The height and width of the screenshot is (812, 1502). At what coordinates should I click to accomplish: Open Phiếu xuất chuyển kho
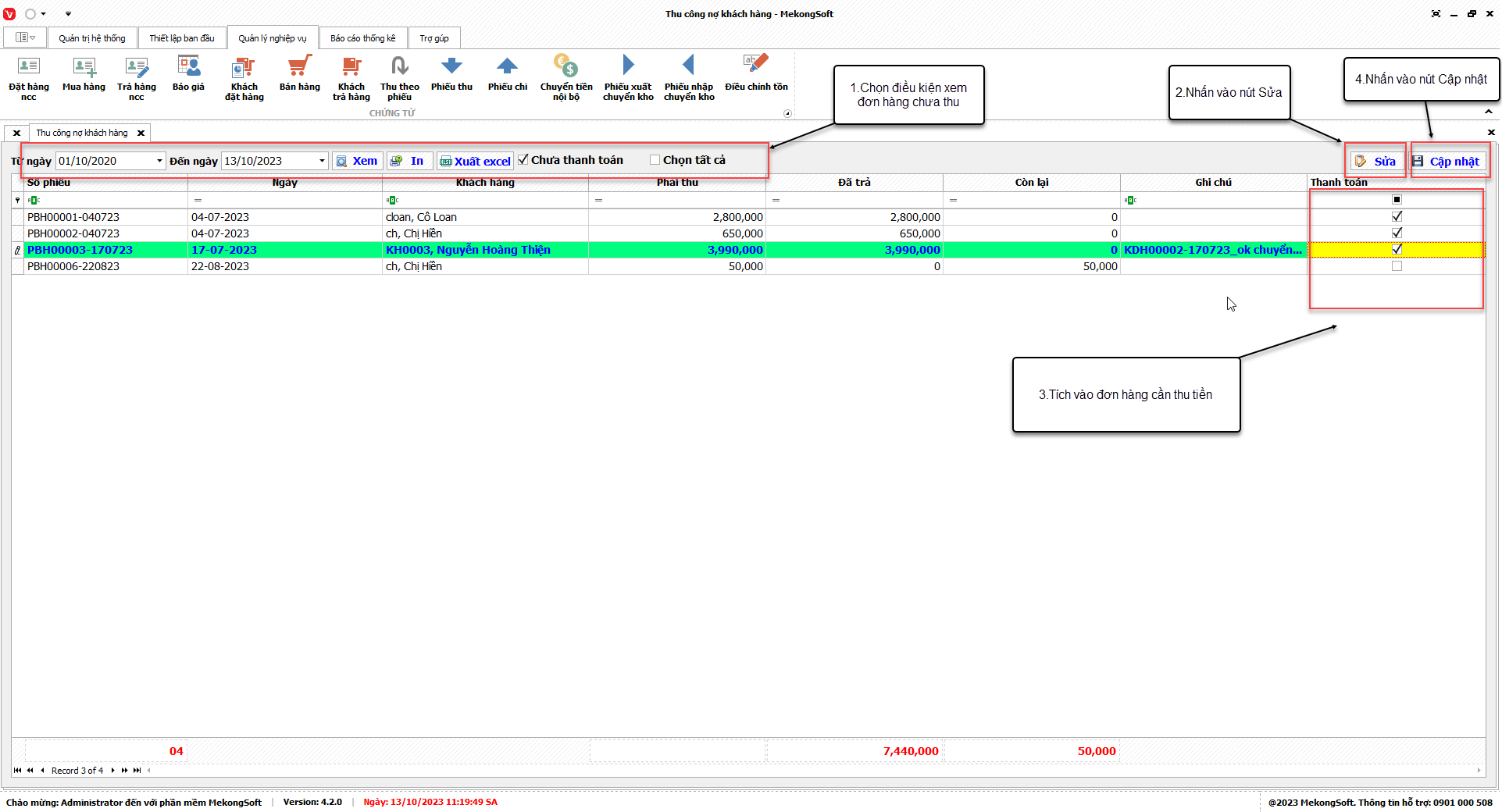click(628, 78)
